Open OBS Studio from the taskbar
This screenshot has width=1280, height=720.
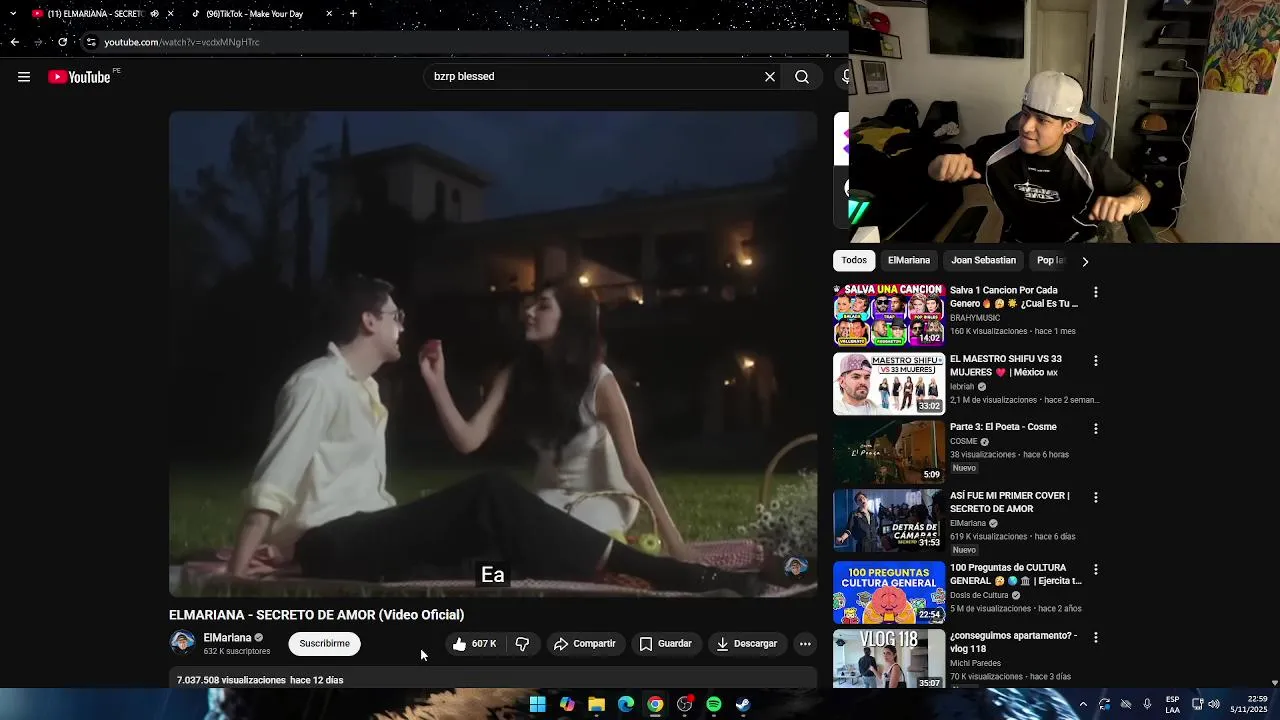685,704
